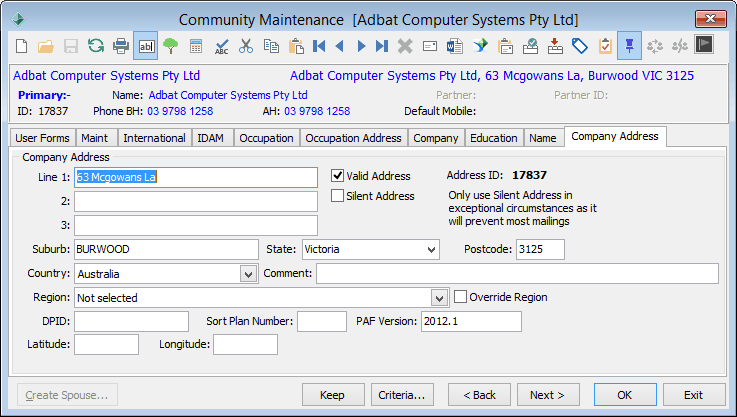Click the paste-special clipboard label icon

click(505, 46)
